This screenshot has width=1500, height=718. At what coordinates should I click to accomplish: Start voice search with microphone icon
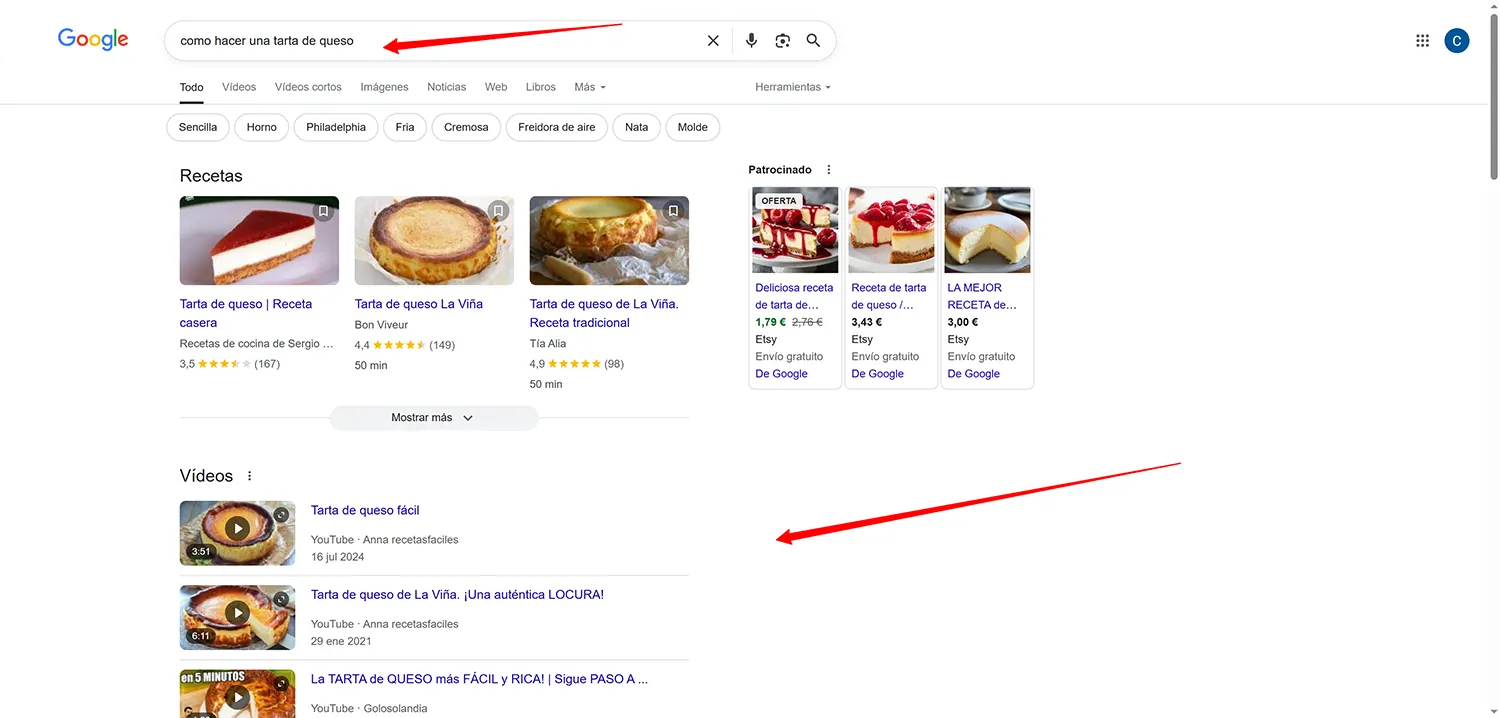[x=751, y=41]
